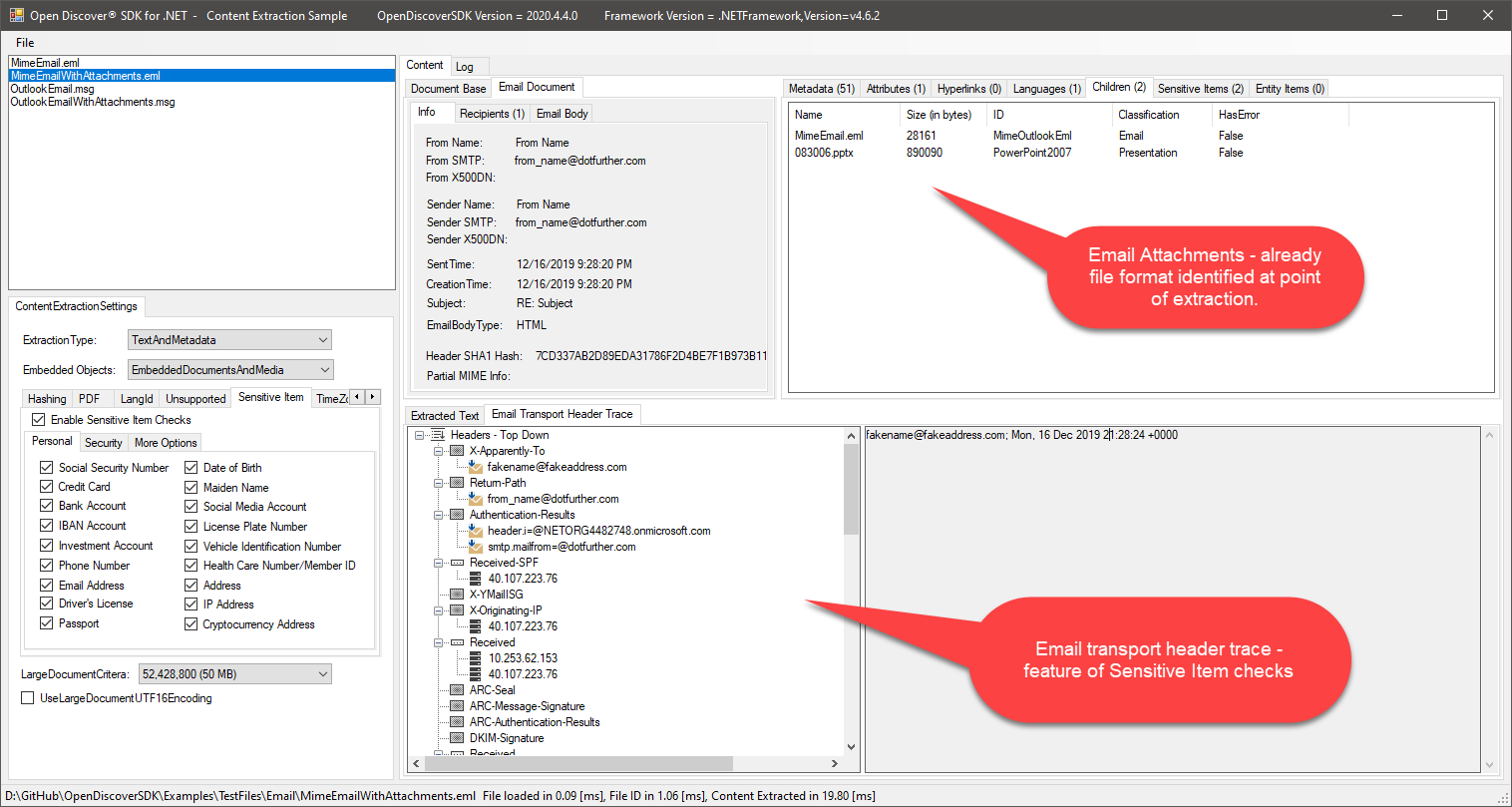
Task: Click the Headers - Top Down sort icon
Action: (438, 435)
